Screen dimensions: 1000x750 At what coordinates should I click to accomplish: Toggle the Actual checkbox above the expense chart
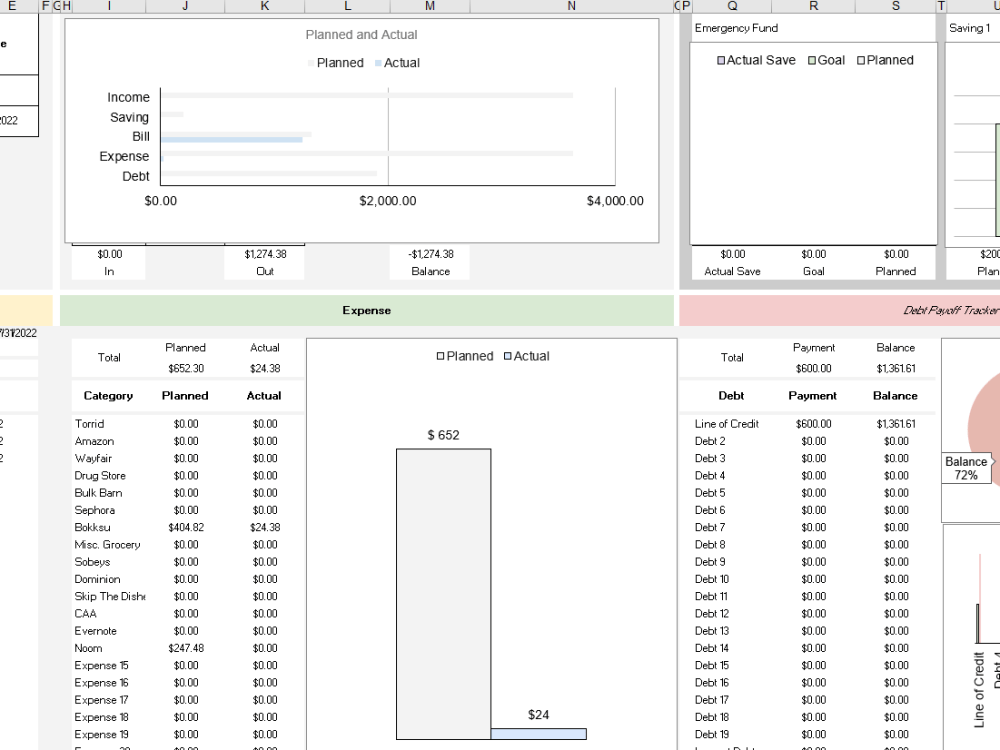(x=505, y=355)
